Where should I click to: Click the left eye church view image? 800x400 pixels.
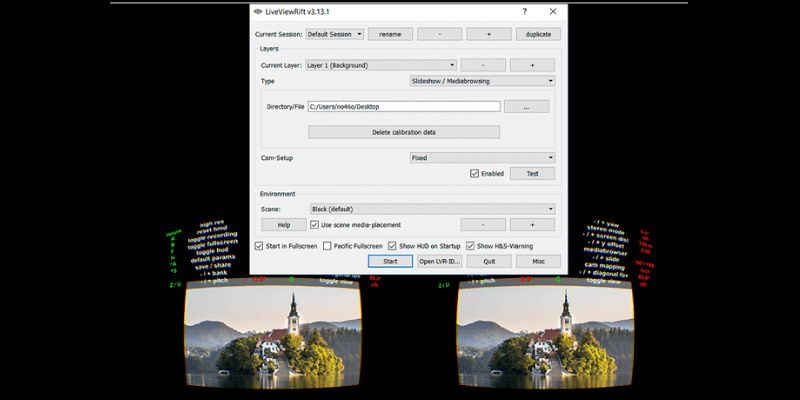tap(273, 334)
